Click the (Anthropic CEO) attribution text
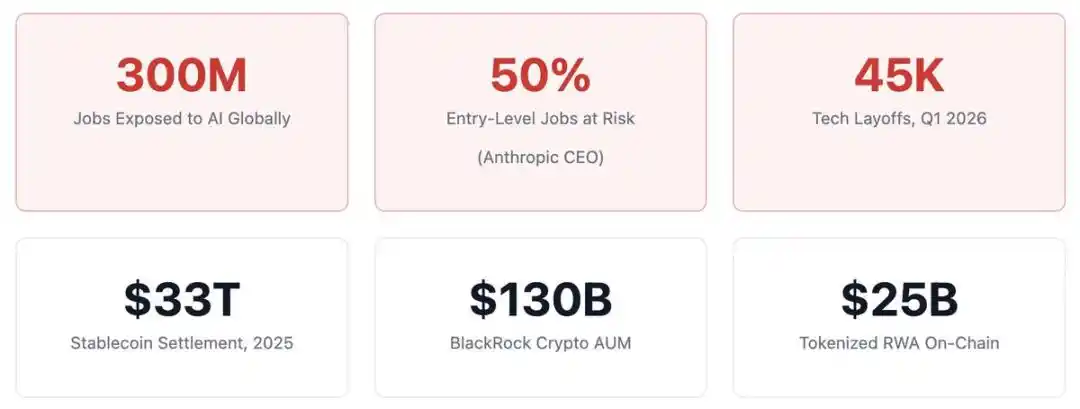The width and height of the screenshot is (1080, 409). tap(540, 158)
